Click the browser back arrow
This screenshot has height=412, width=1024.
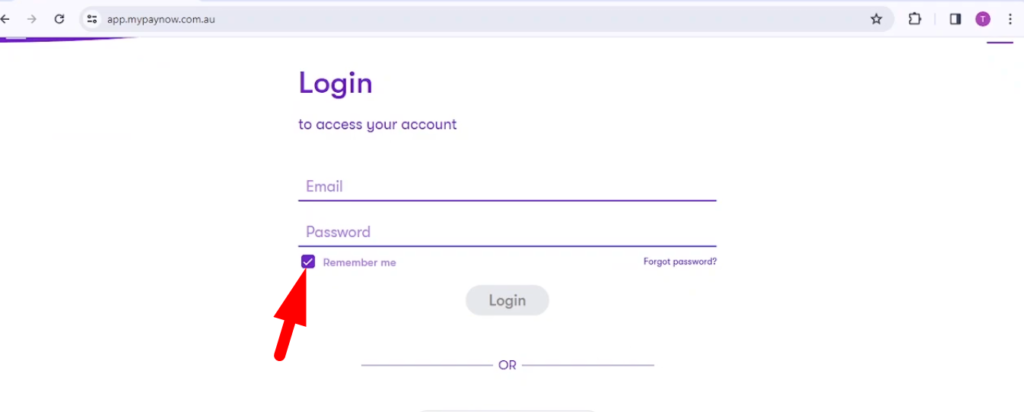tap(5, 18)
